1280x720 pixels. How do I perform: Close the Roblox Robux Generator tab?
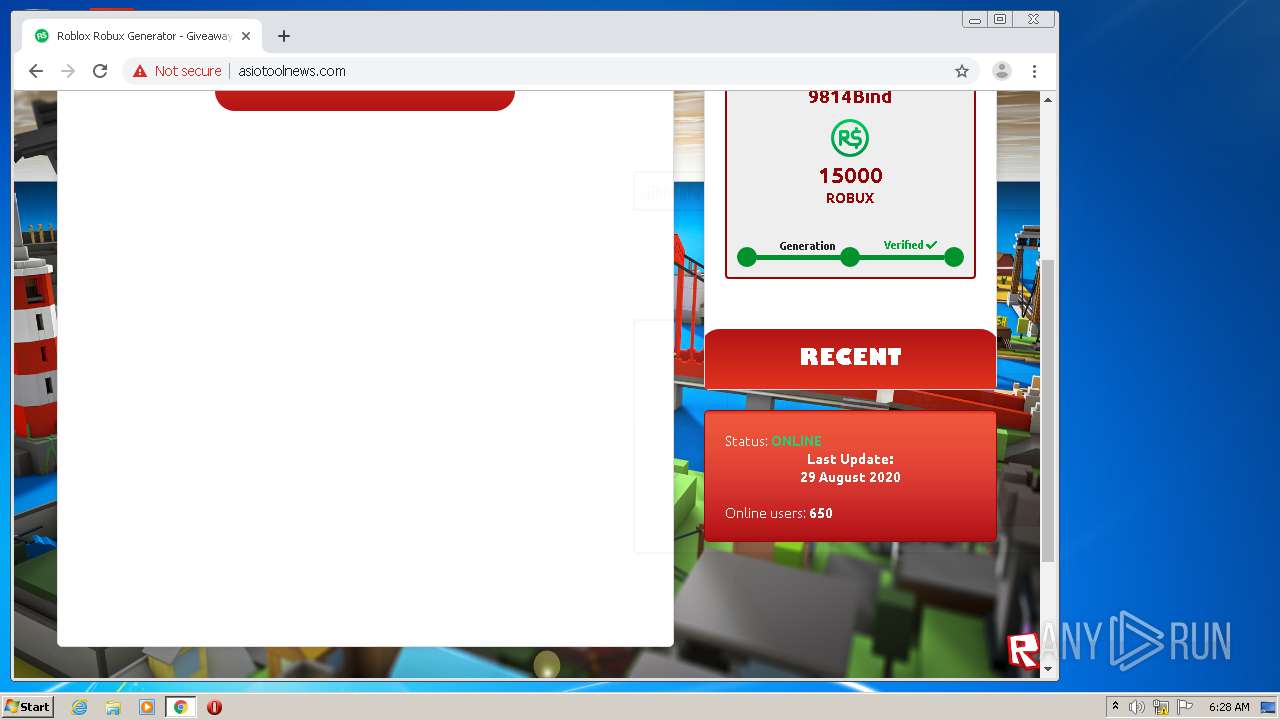pyautogui.click(x=246, y=36)
